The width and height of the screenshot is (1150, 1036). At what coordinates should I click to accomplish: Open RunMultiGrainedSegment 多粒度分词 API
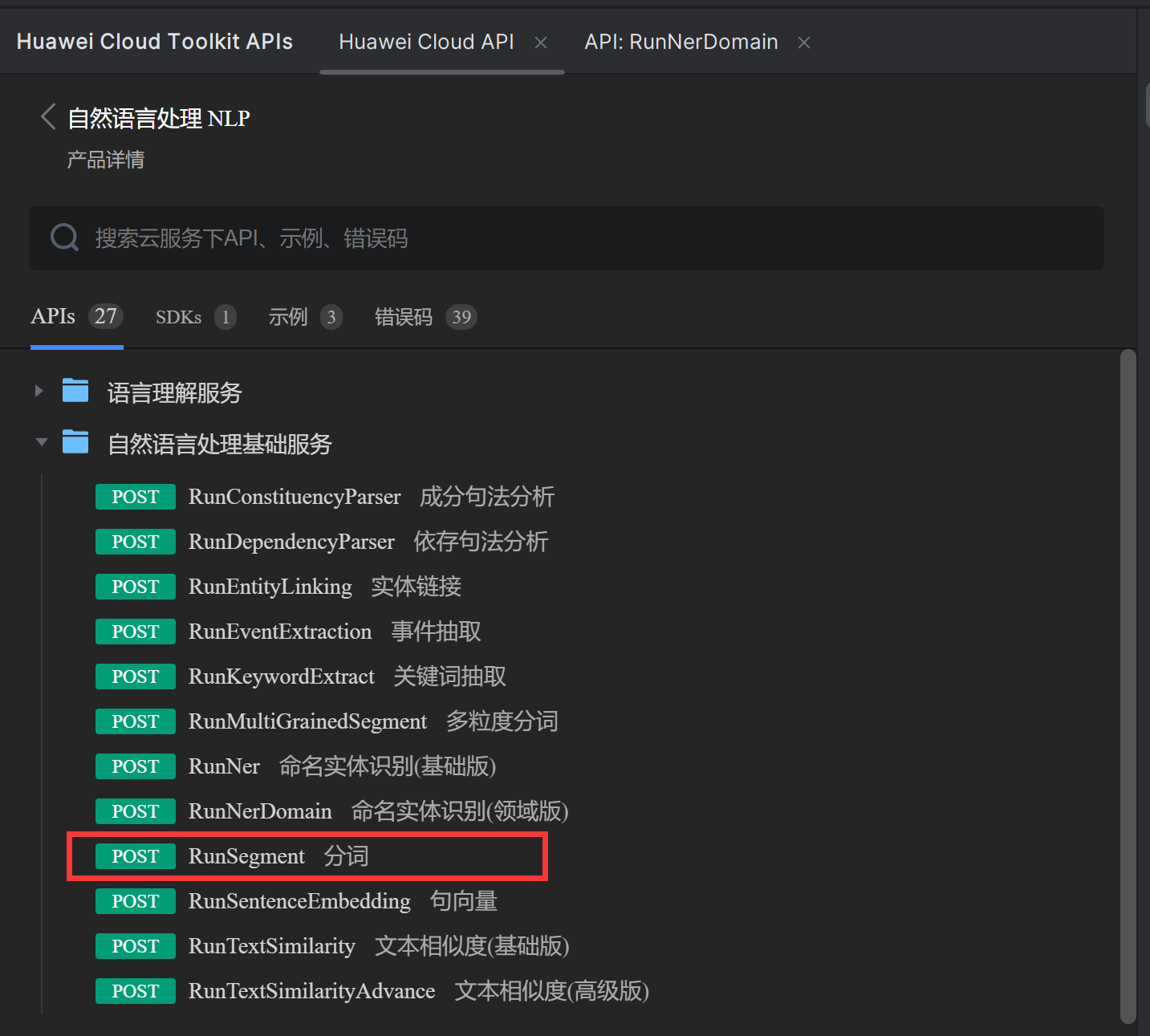click(327, 721)
